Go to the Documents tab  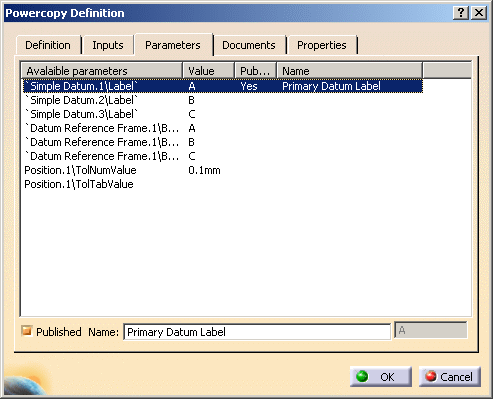(x=249, y=45)
